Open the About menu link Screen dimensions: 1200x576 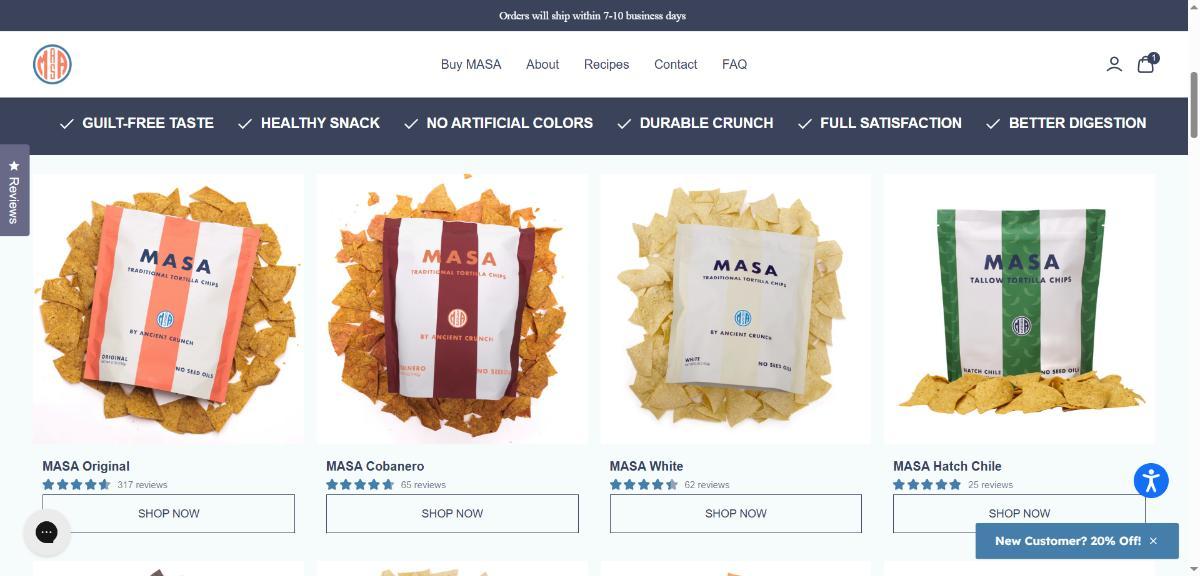coord(543,64)
